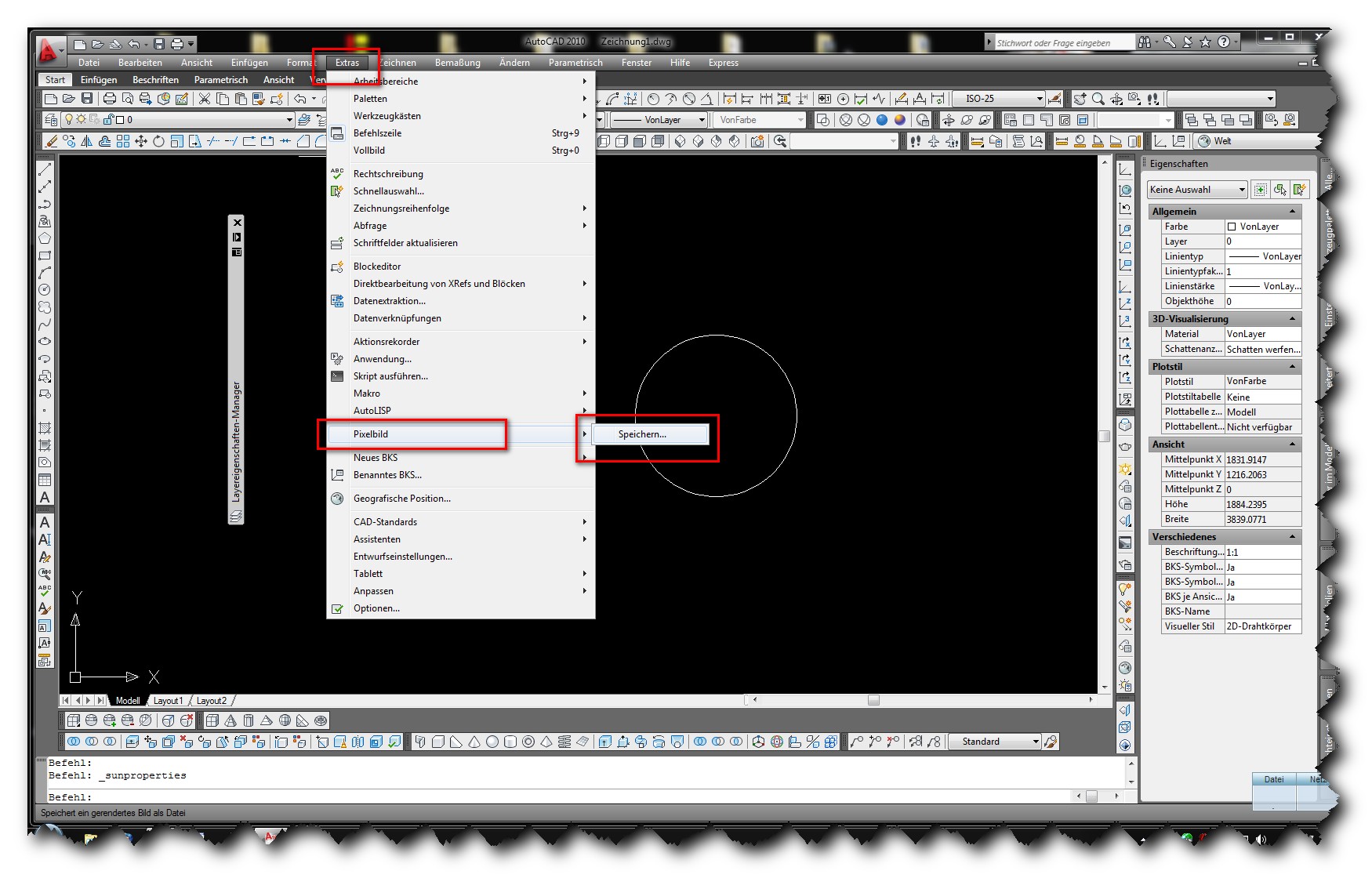Open the plot preview icon
The height and width of the screenshot is (878, 1372).
click(127, 99)
